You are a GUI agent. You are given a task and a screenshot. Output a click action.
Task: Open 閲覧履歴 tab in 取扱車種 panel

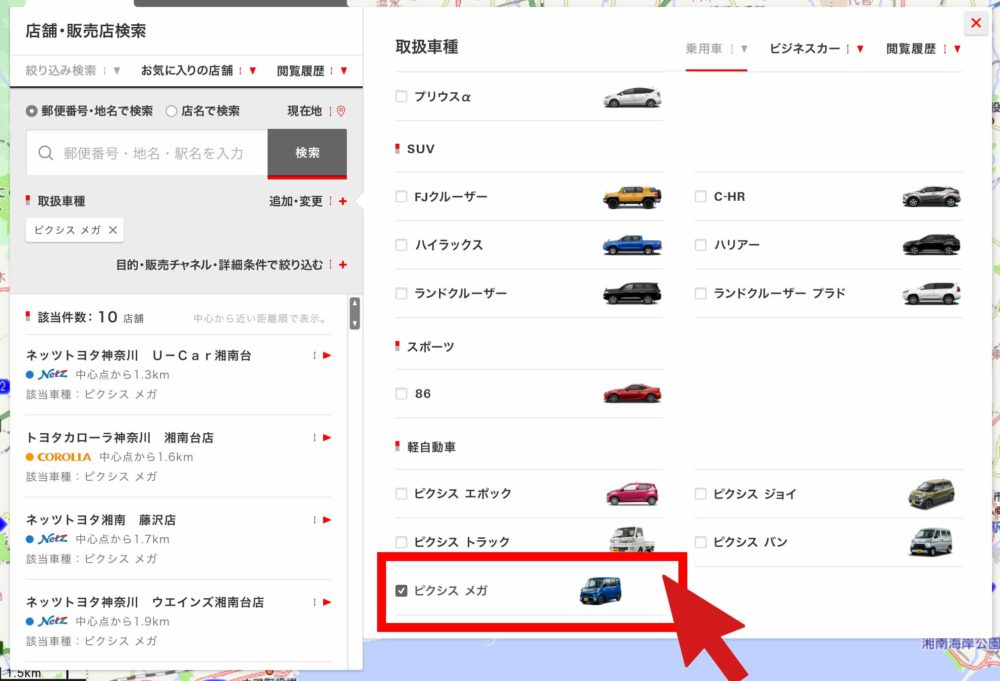pos(923,49)
